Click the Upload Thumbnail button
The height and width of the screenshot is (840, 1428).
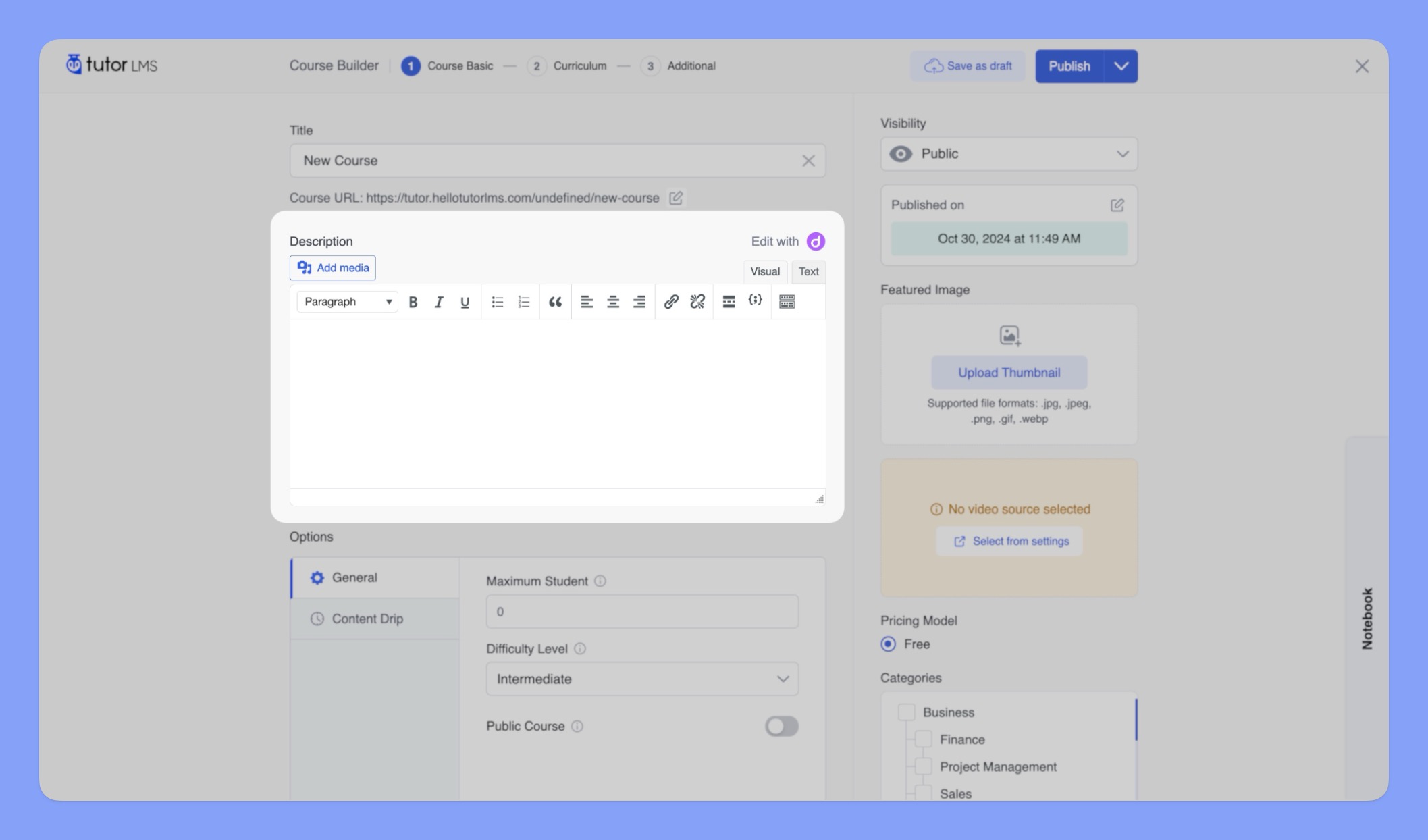[x=1008, y=371]
